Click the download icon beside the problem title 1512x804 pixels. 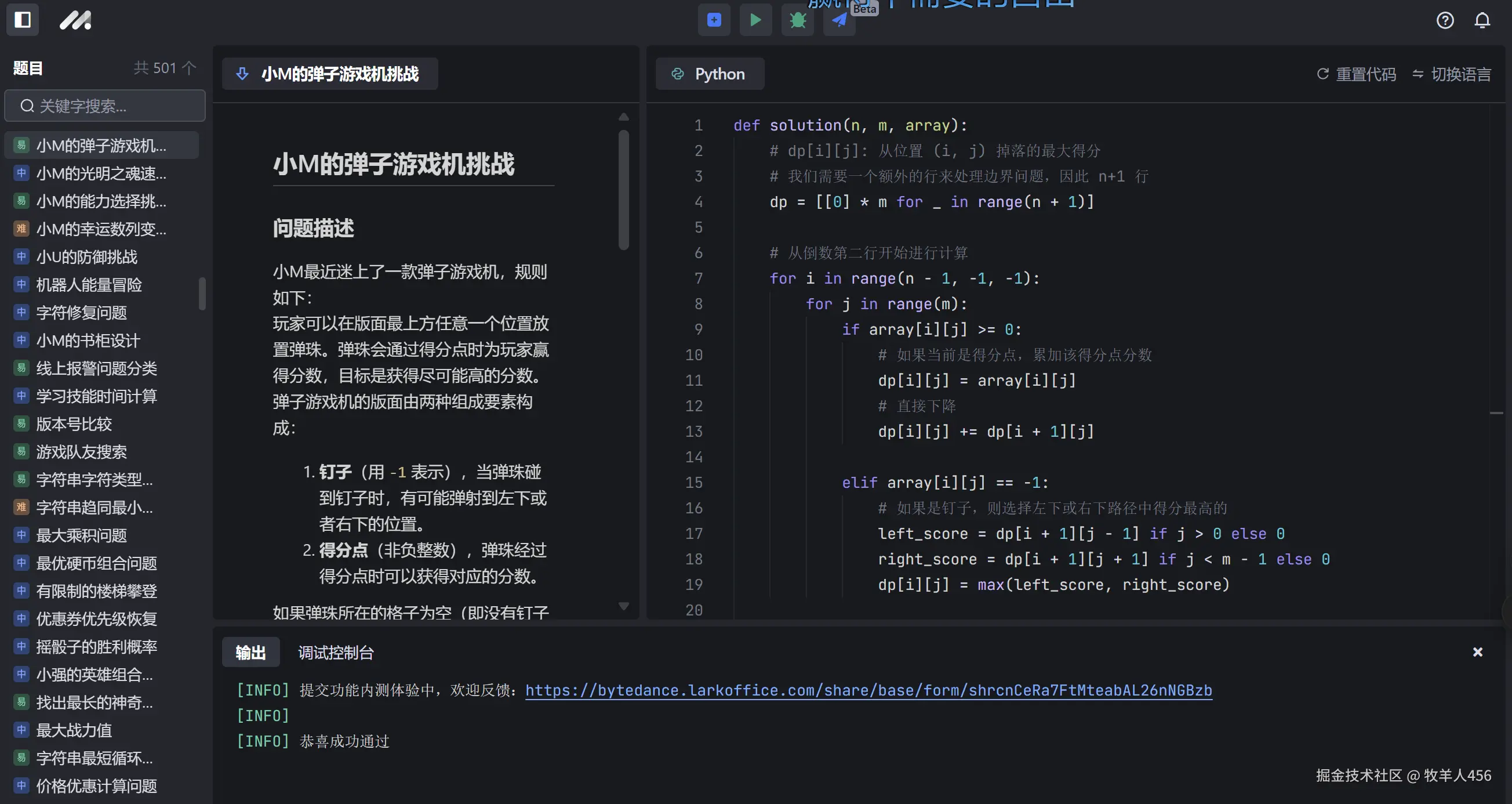tap(242, 74)
